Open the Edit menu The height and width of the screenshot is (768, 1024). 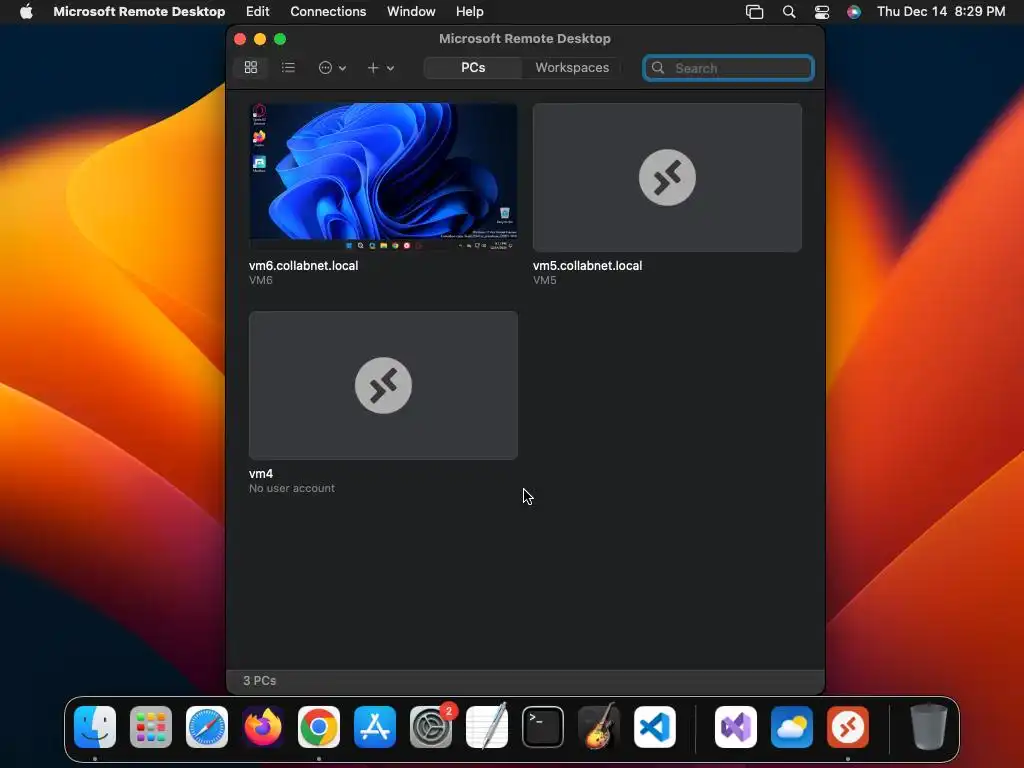[257, 11]
